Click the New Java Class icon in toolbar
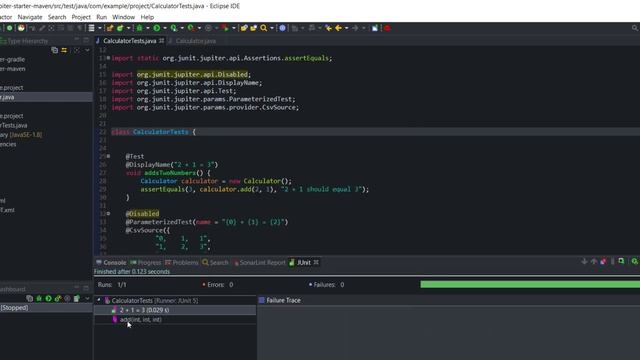640x360 pixels. coord(120,28)
